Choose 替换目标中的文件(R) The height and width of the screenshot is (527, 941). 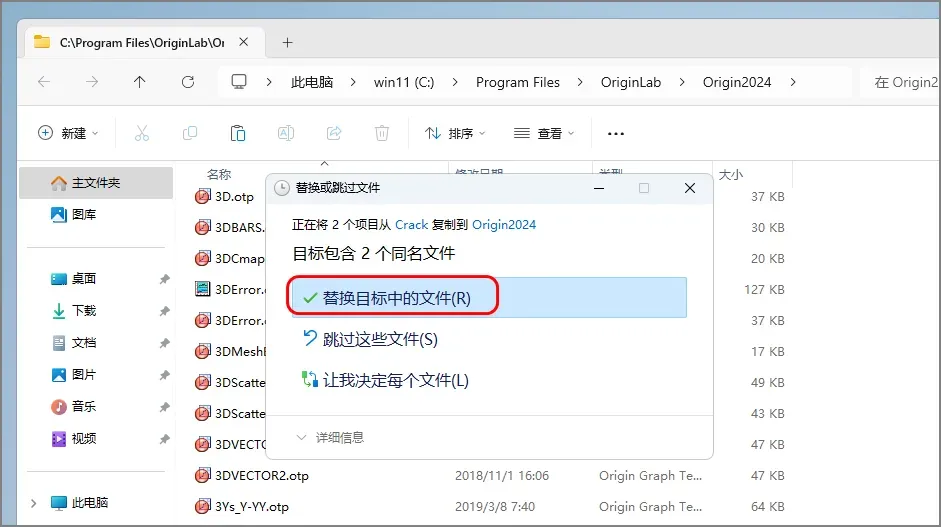pyautogui.click(x=489, y=298)
